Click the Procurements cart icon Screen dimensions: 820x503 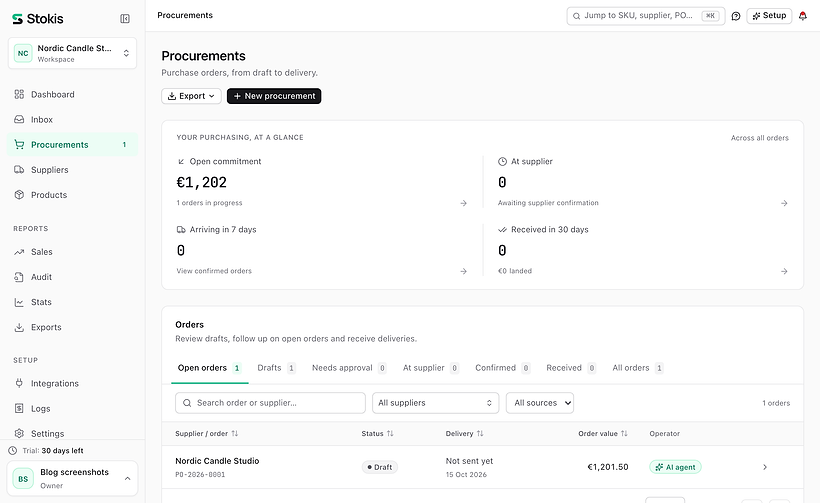point(19,145)
